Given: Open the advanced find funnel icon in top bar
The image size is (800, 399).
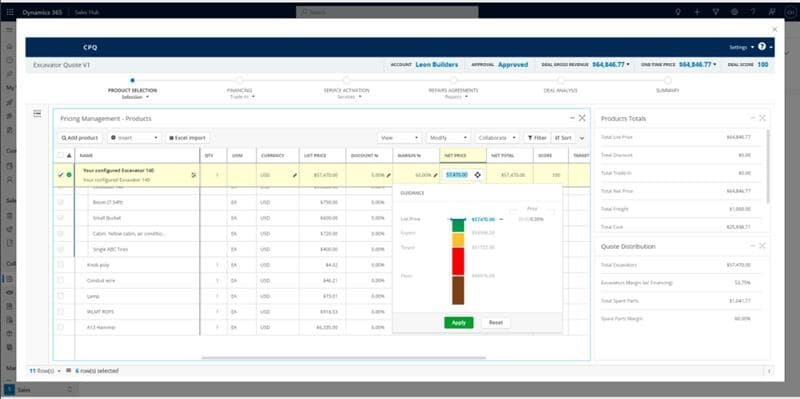Looking at the screenshot, I should (716, 12).
